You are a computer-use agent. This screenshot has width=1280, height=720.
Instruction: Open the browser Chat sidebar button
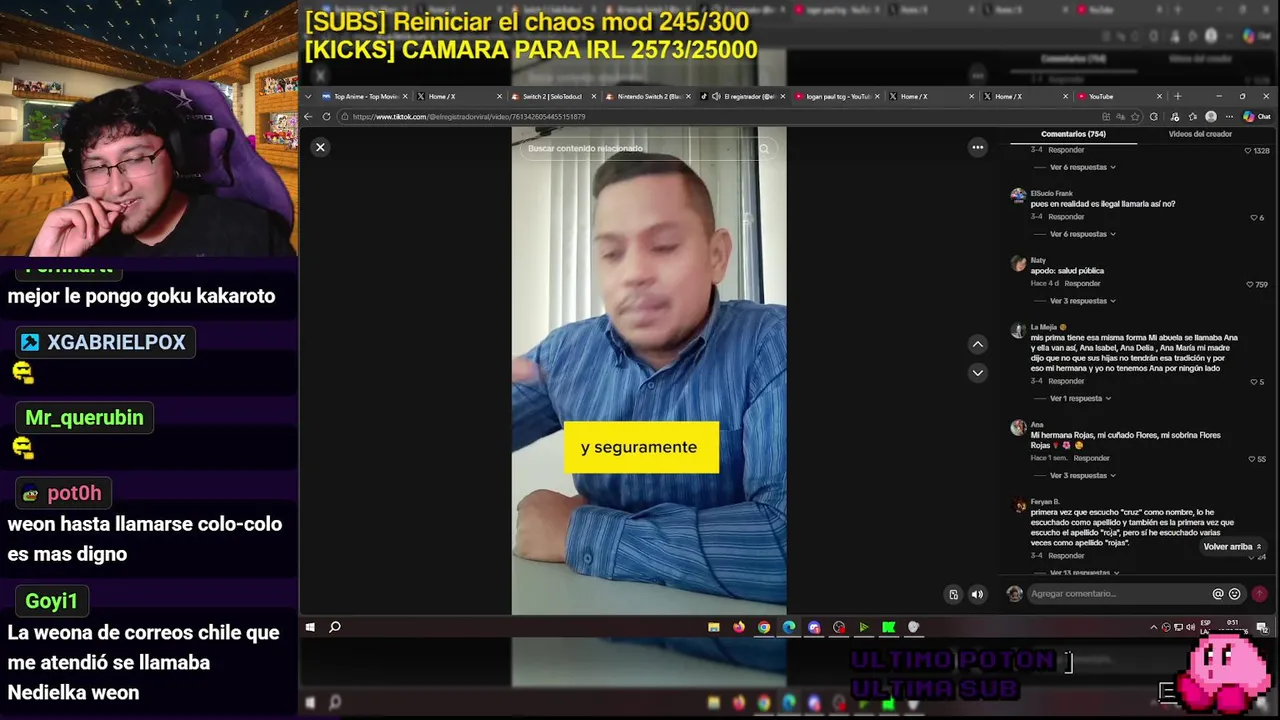(x=1256, y=117)
